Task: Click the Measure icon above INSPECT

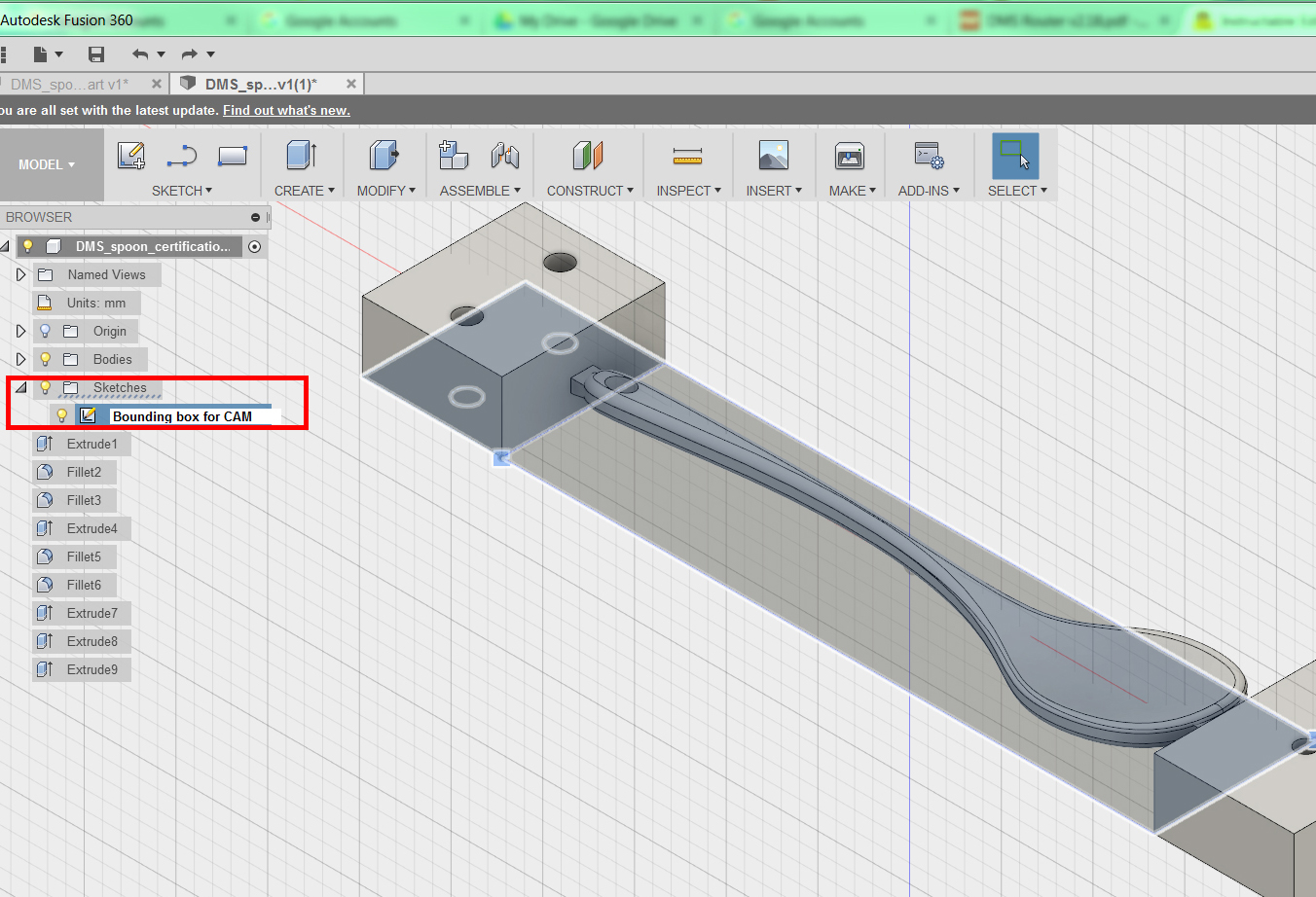Action: 687,156
